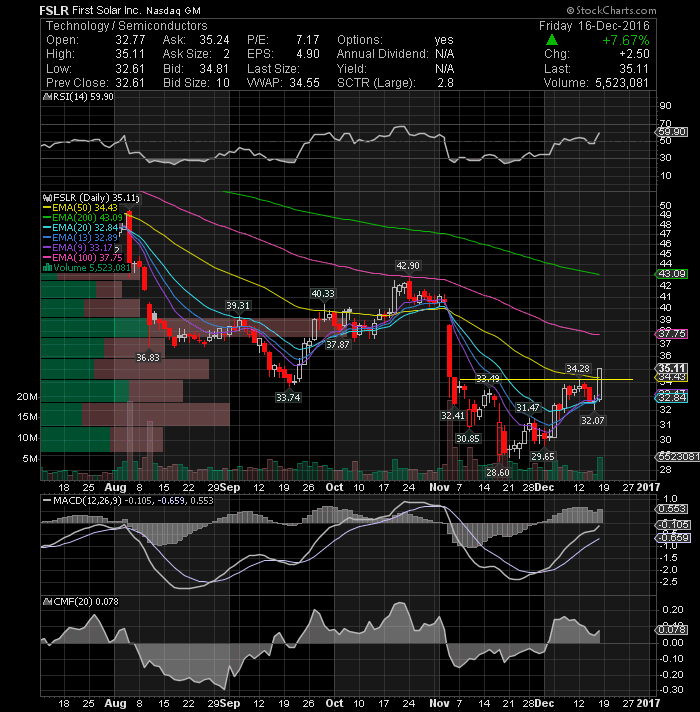Click the RSI(14) indicator legend icon

click(46, 97)
